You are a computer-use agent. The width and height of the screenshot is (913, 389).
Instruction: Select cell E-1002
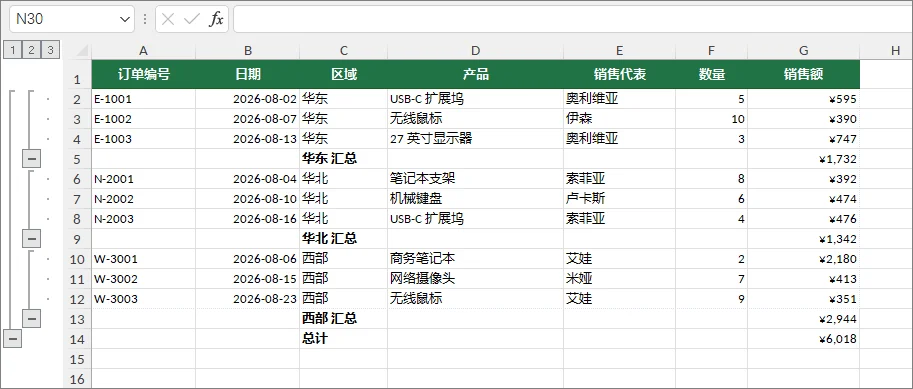click(143, 119)
